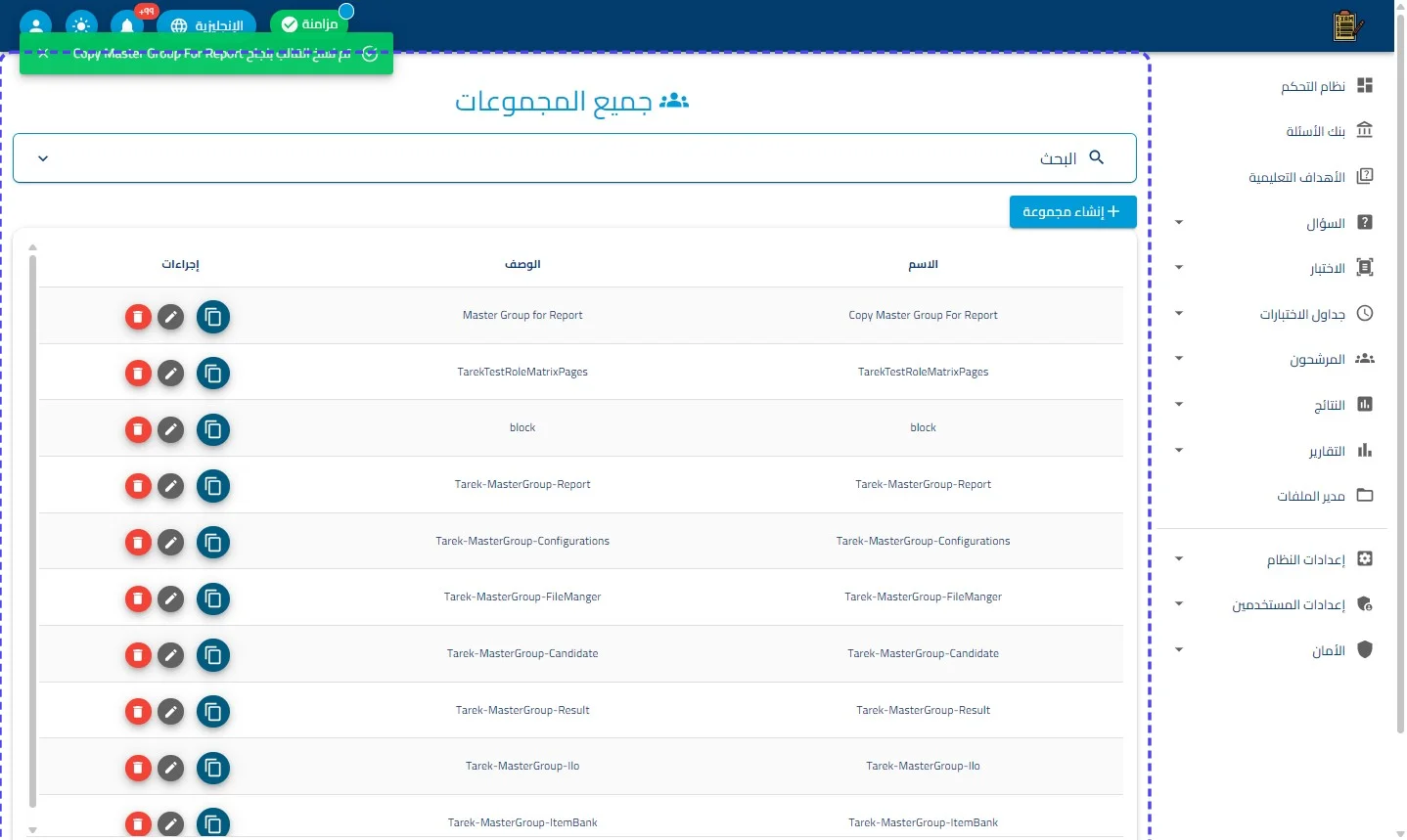Click the exam clipboard logo in header
Viewport: 1407px width, 840px height.
(x=1348, y=26)
